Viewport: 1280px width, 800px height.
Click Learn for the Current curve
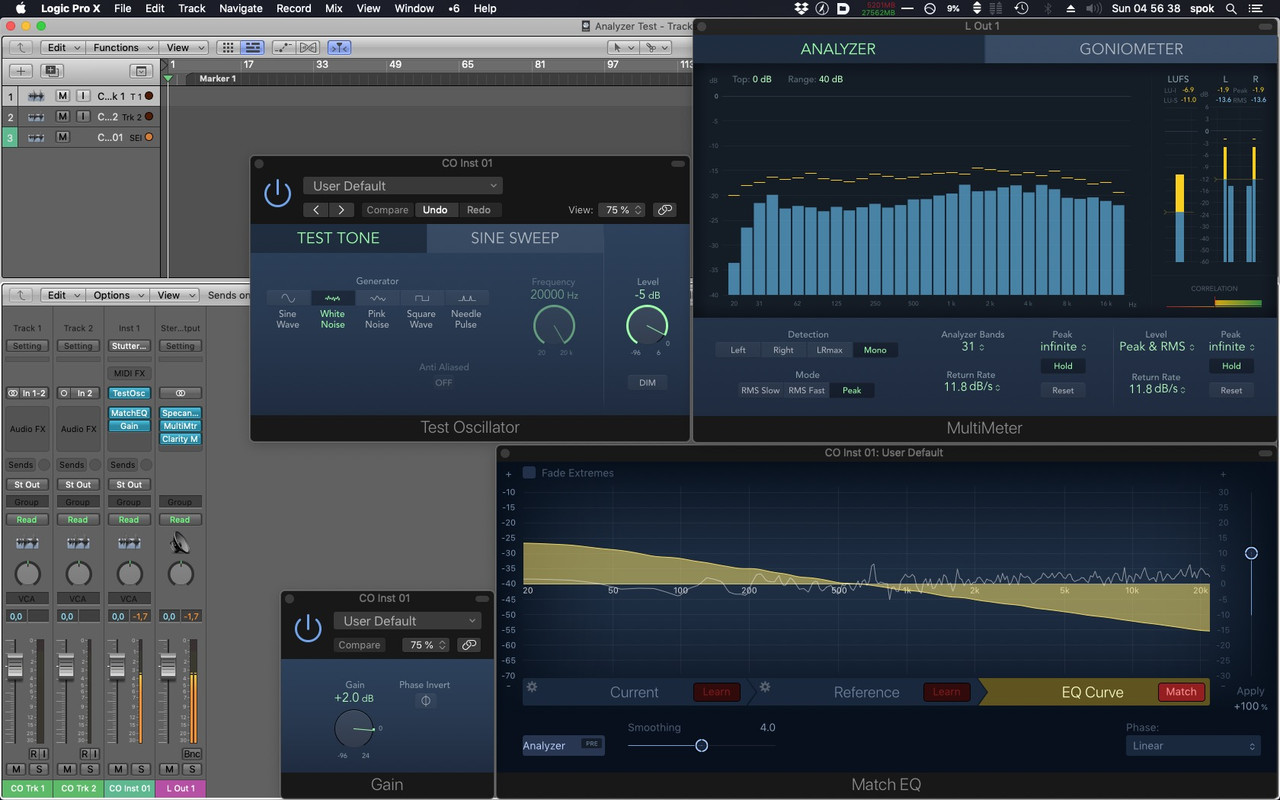(716, 691)
